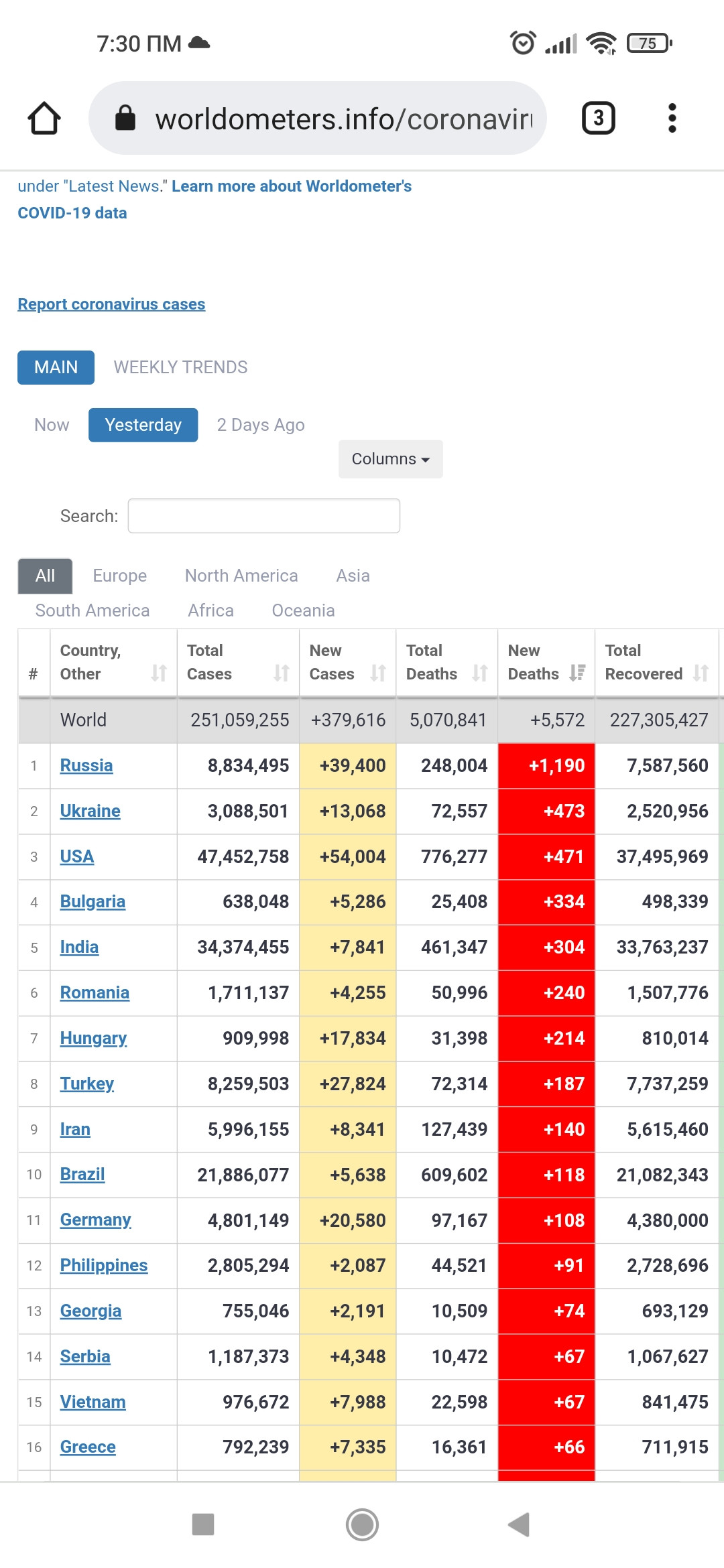Tap the lock icon in address bar
Viewport: 724px width, 1568px height.
click(x=125, y=118)
